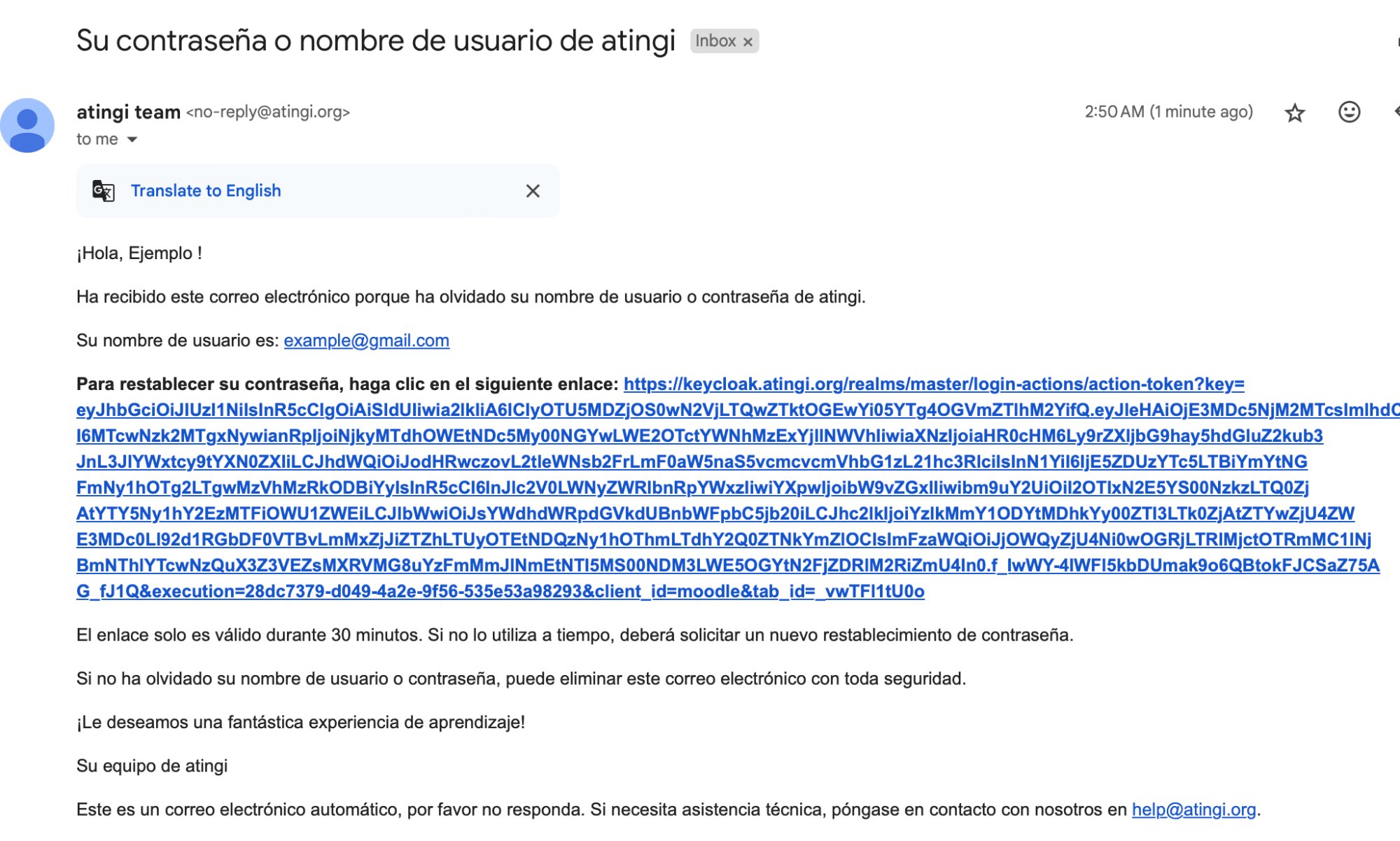This screenshot has height=841, width=1400.
Task: Expand recipient details next to 'to me'
Action: click(132, 139)
